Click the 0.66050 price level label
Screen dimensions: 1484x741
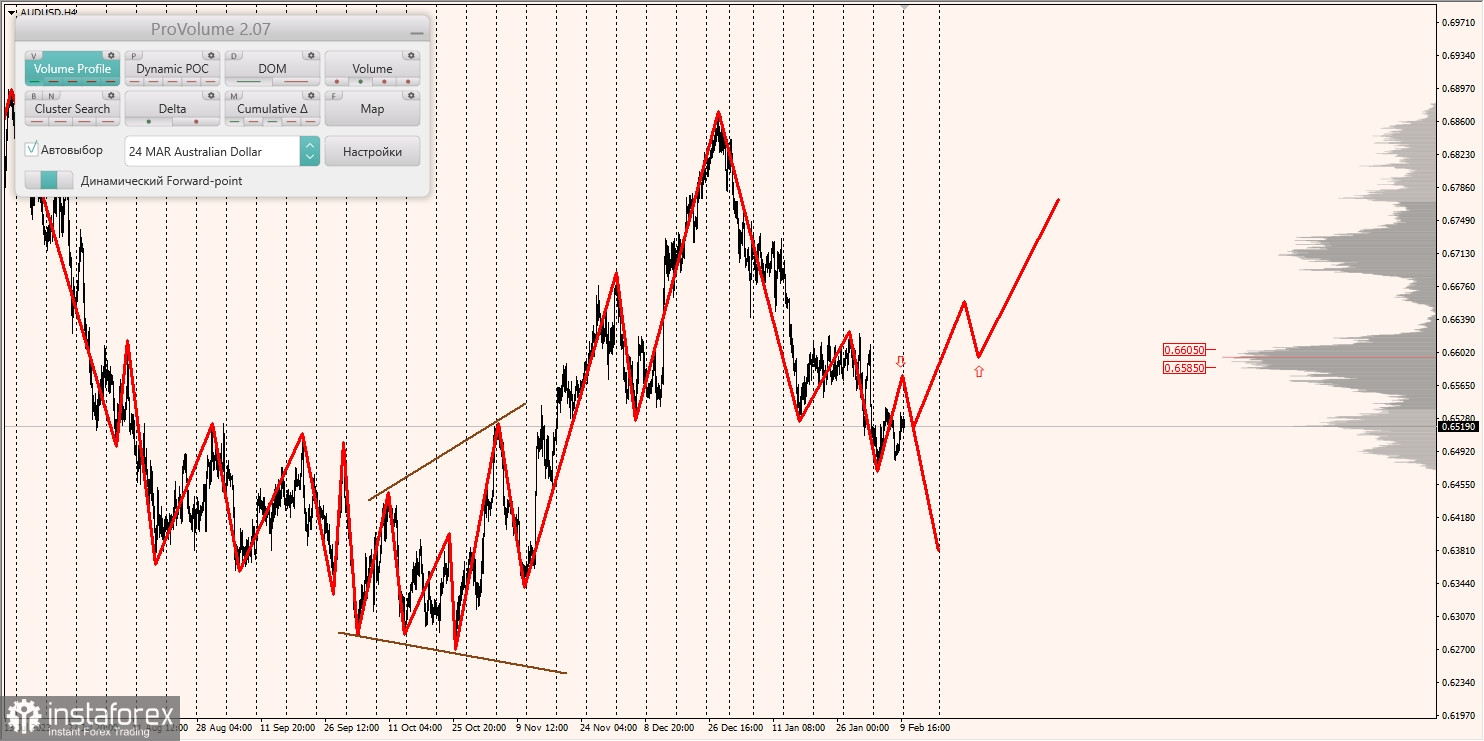pos(1185,350)
